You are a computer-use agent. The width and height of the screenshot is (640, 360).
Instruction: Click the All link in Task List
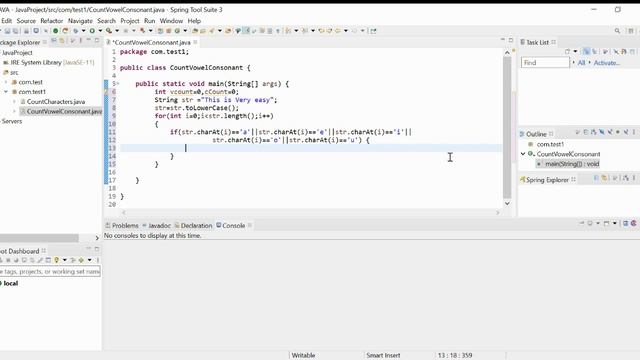pyautogui.click(x=581, y=63)
